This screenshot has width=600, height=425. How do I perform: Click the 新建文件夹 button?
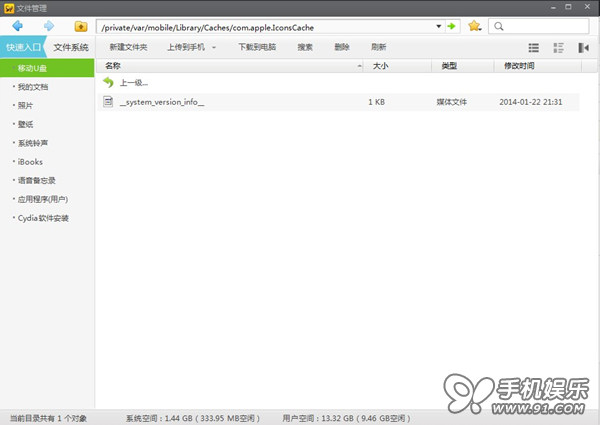[128, 47]
